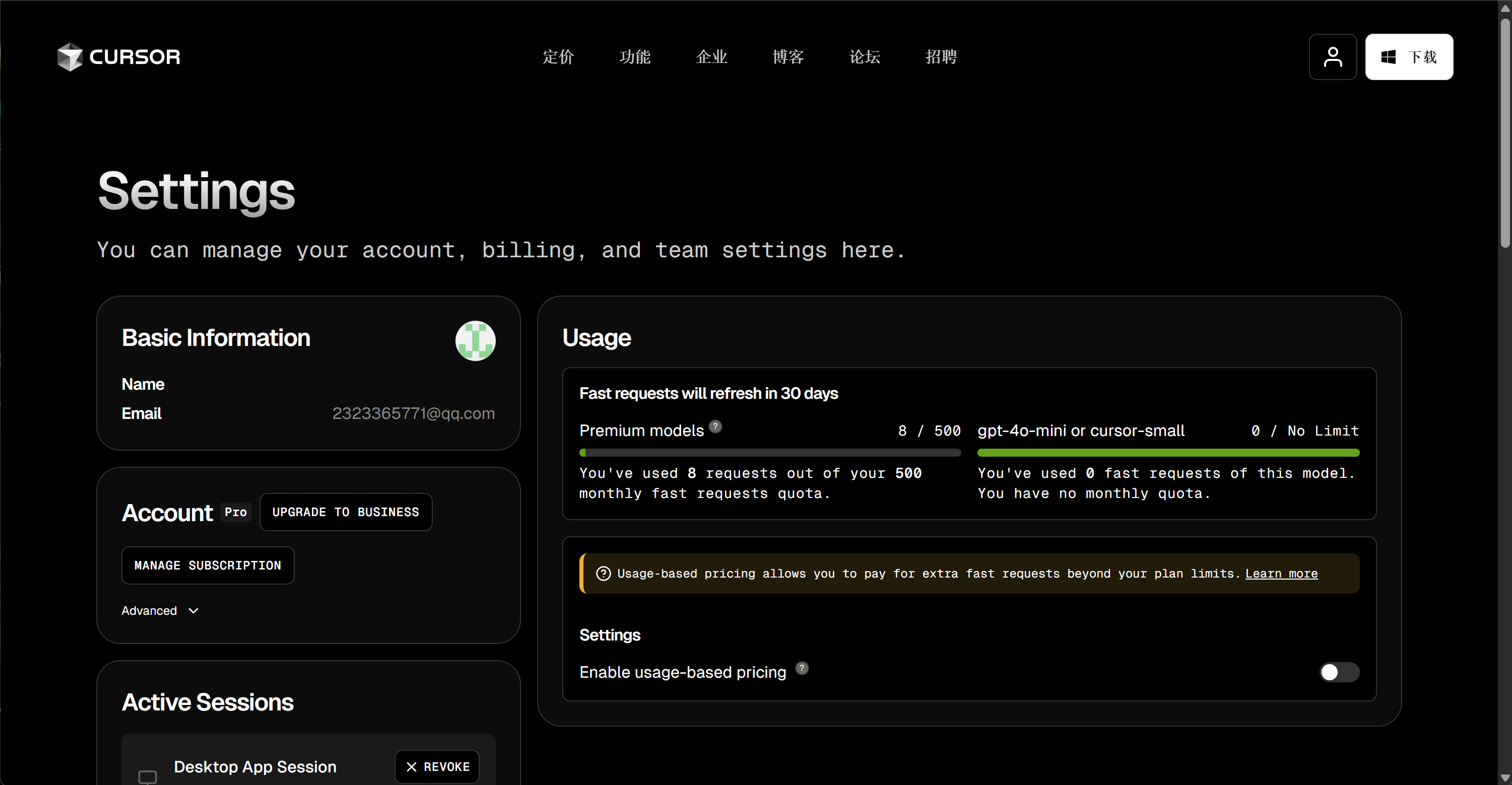Image resolution: width=1512 pixels, height=785 pixels.
Task: Open the 定价 pricing menu item
Action: 558,57
